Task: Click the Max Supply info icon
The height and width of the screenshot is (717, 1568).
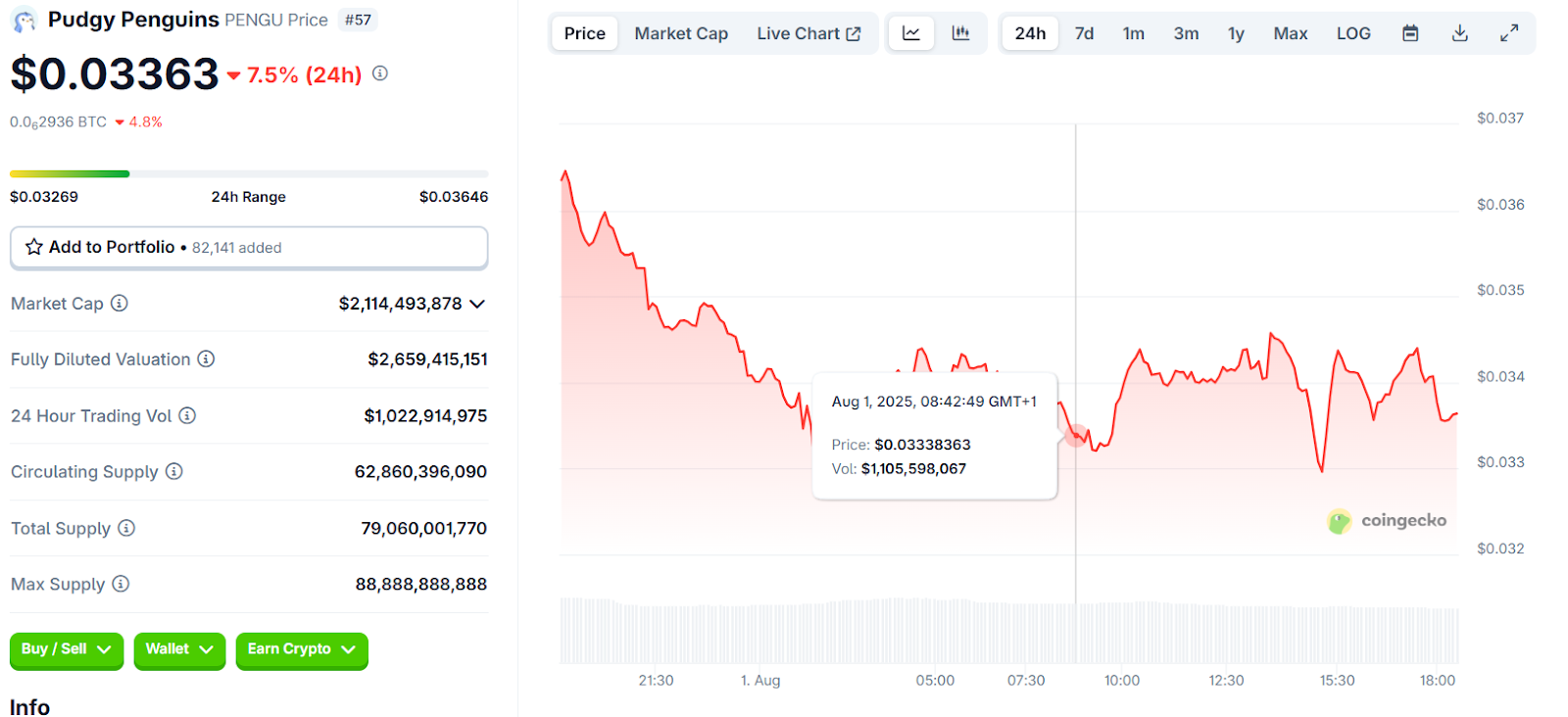Action: (121, 585)
